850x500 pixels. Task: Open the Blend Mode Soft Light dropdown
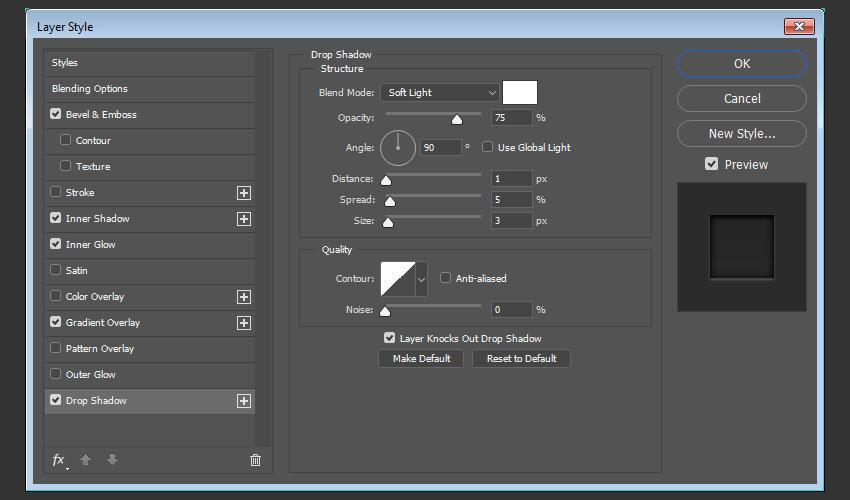pyautogui.click(x=440, y=93)
